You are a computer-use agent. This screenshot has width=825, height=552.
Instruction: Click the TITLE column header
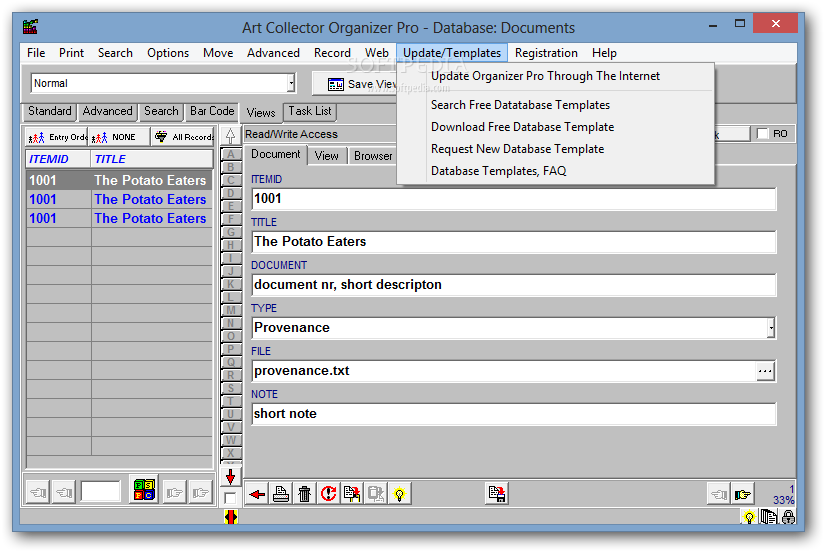tap(152, 159)
